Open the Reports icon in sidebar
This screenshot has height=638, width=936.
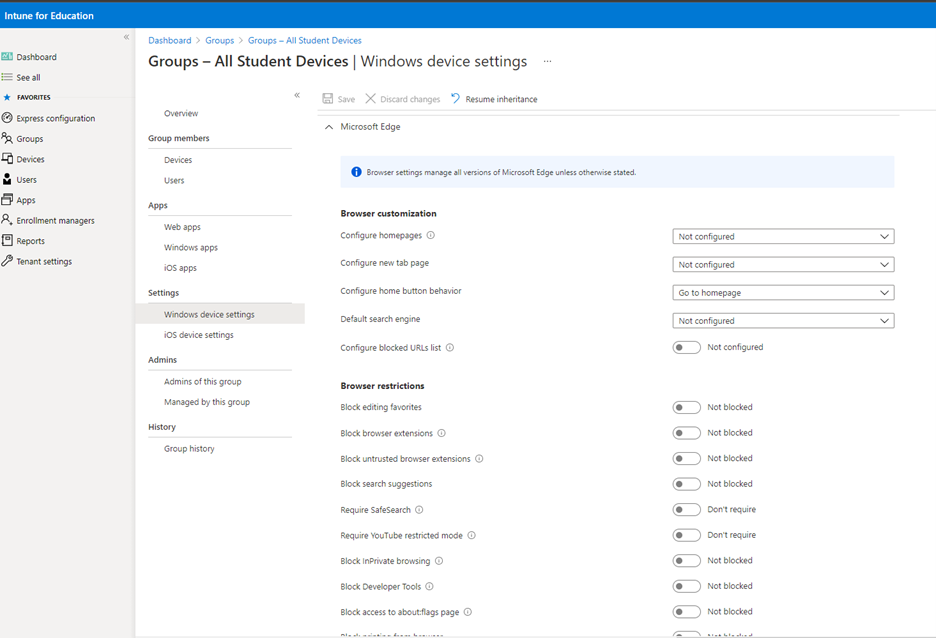click(x=7, y=241)
